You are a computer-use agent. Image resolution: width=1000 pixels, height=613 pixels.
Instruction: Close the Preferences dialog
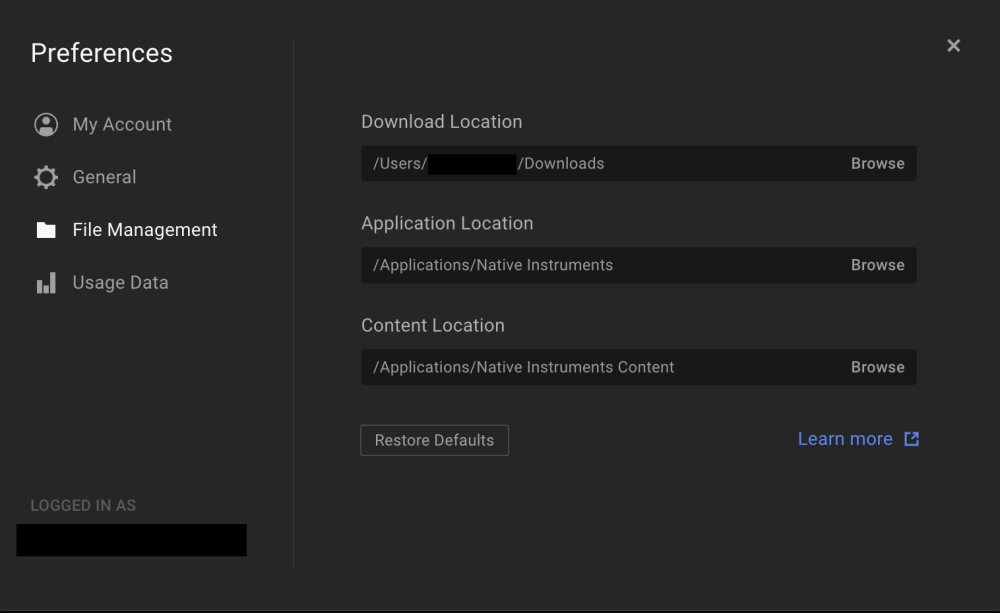point(953,46)
